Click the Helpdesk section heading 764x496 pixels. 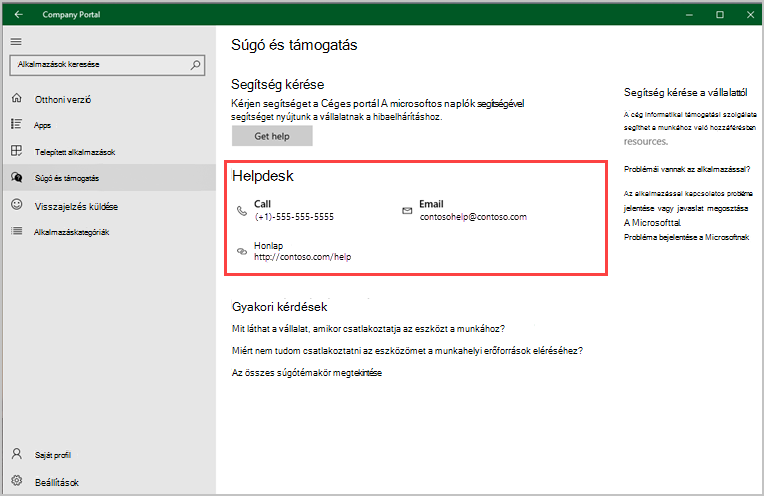(263, 176)
